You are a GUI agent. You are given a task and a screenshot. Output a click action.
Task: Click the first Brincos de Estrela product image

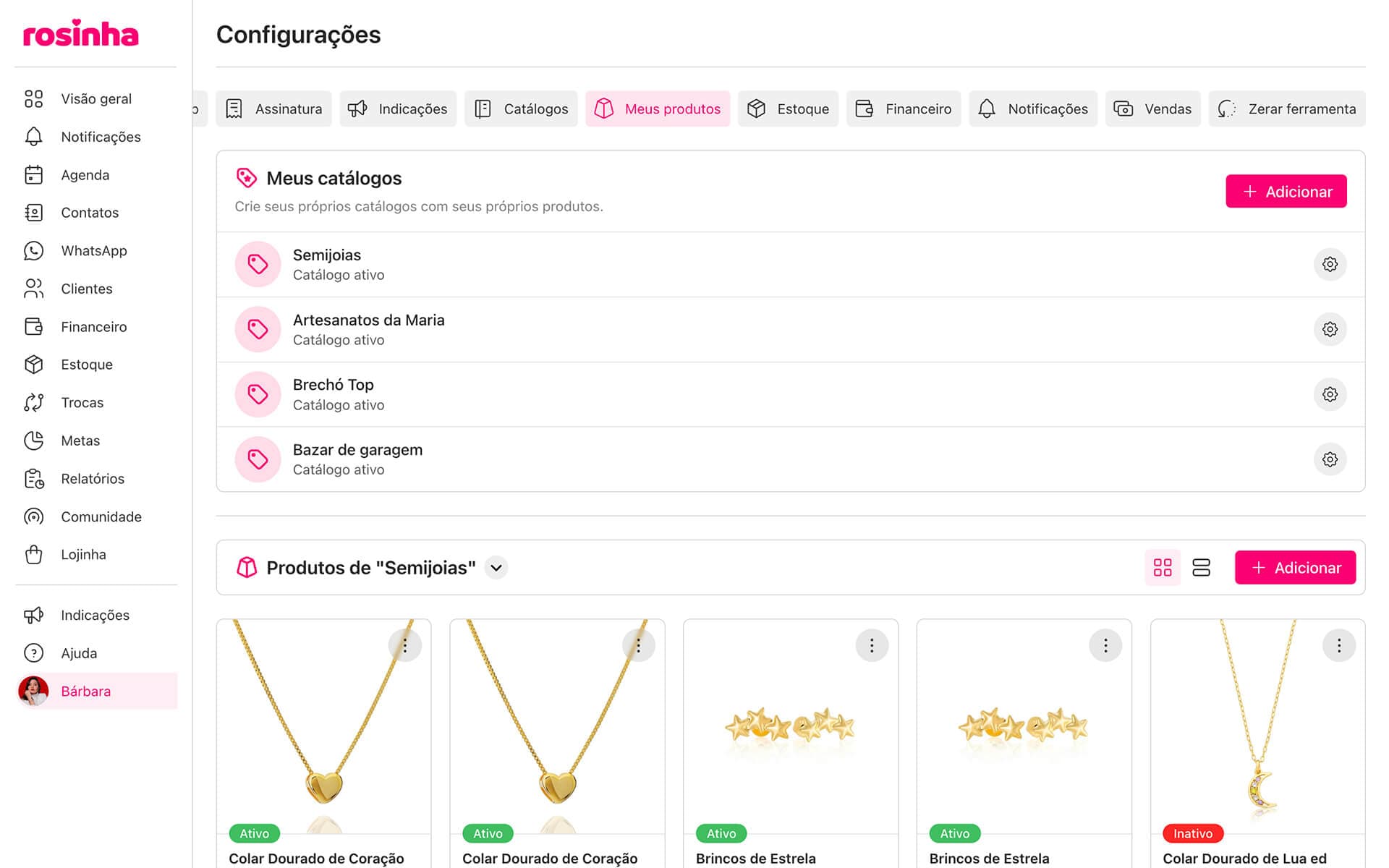790,726
